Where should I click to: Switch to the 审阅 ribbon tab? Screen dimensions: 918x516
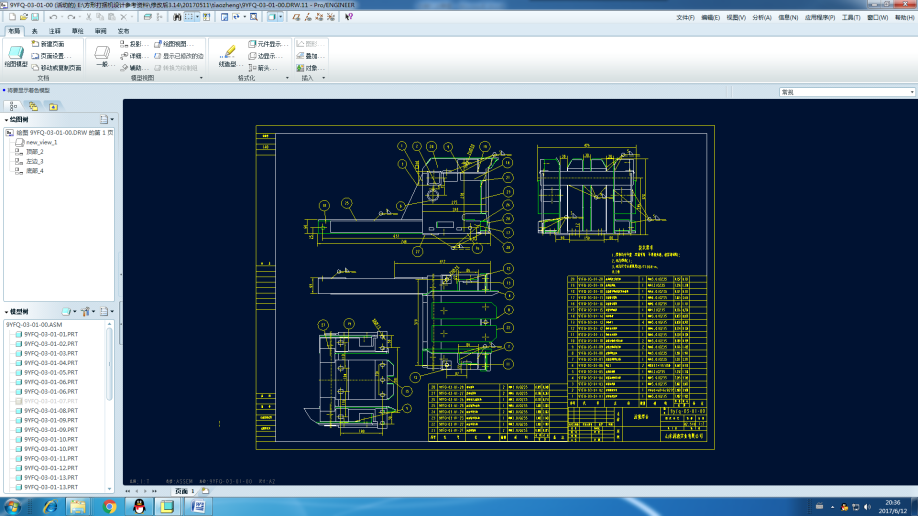coord(101,31)
